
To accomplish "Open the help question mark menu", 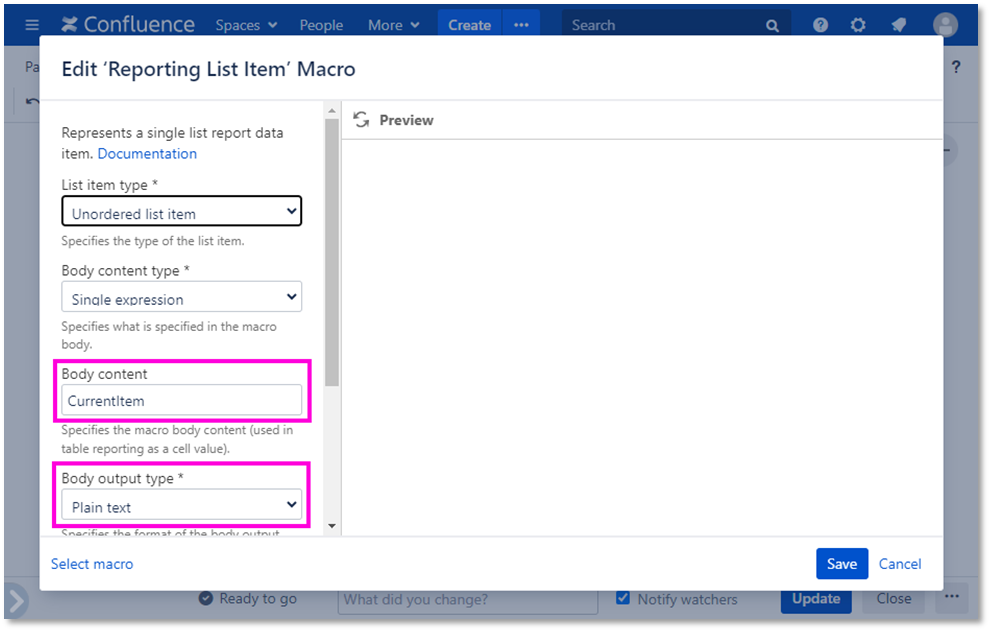I will pyautogui.click(x=820, y=25).
